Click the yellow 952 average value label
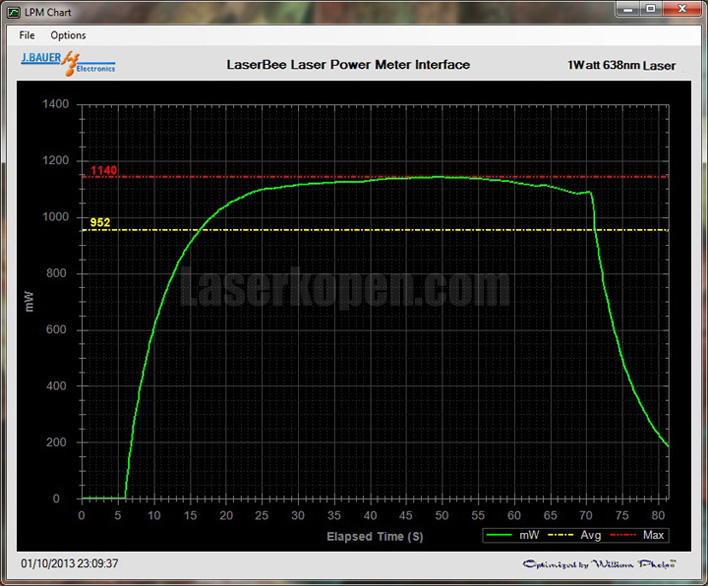 pyautogui.click(x=101, y=223)
